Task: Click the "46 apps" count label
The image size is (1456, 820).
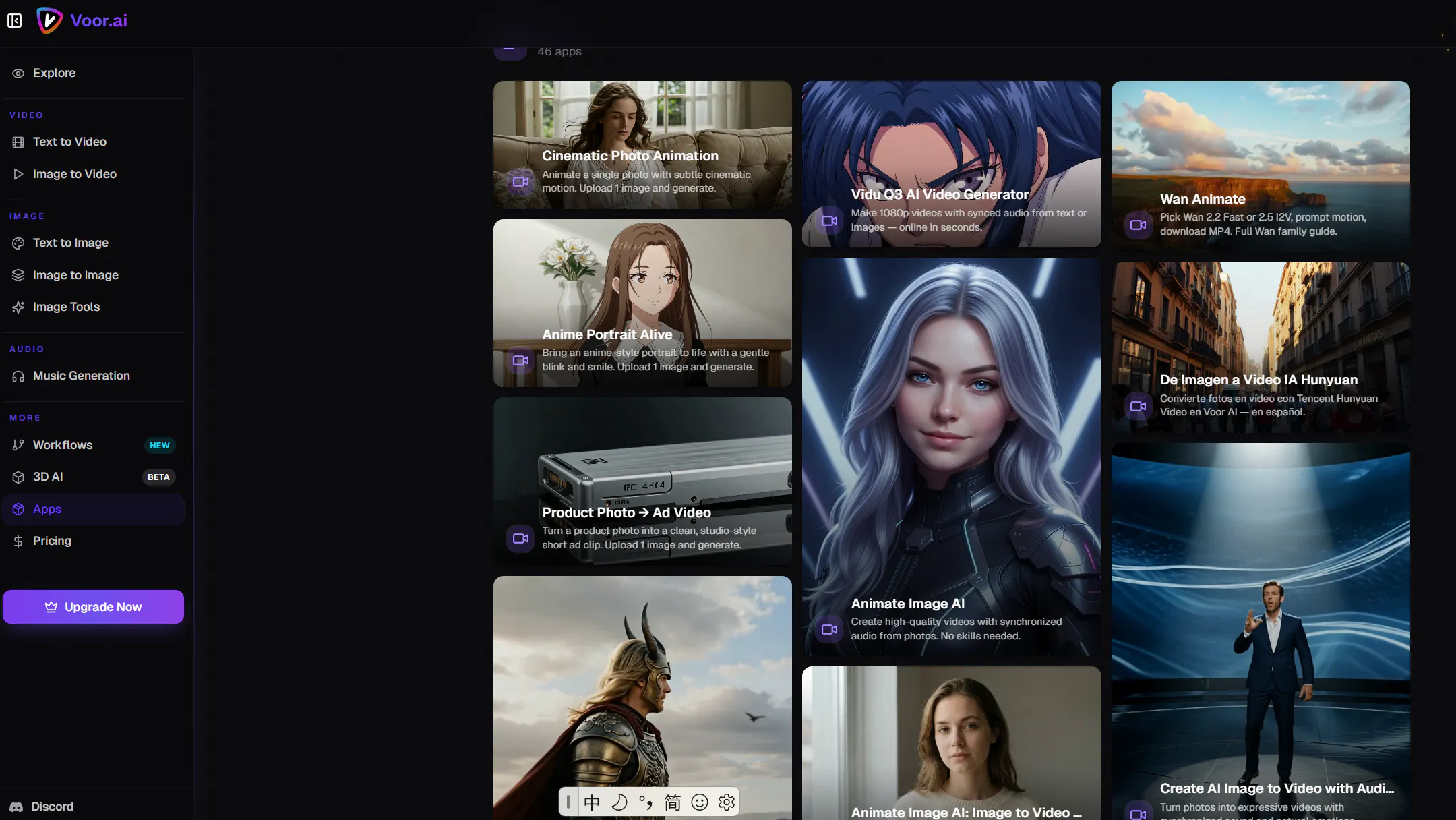Action: (x=559, y=51)
